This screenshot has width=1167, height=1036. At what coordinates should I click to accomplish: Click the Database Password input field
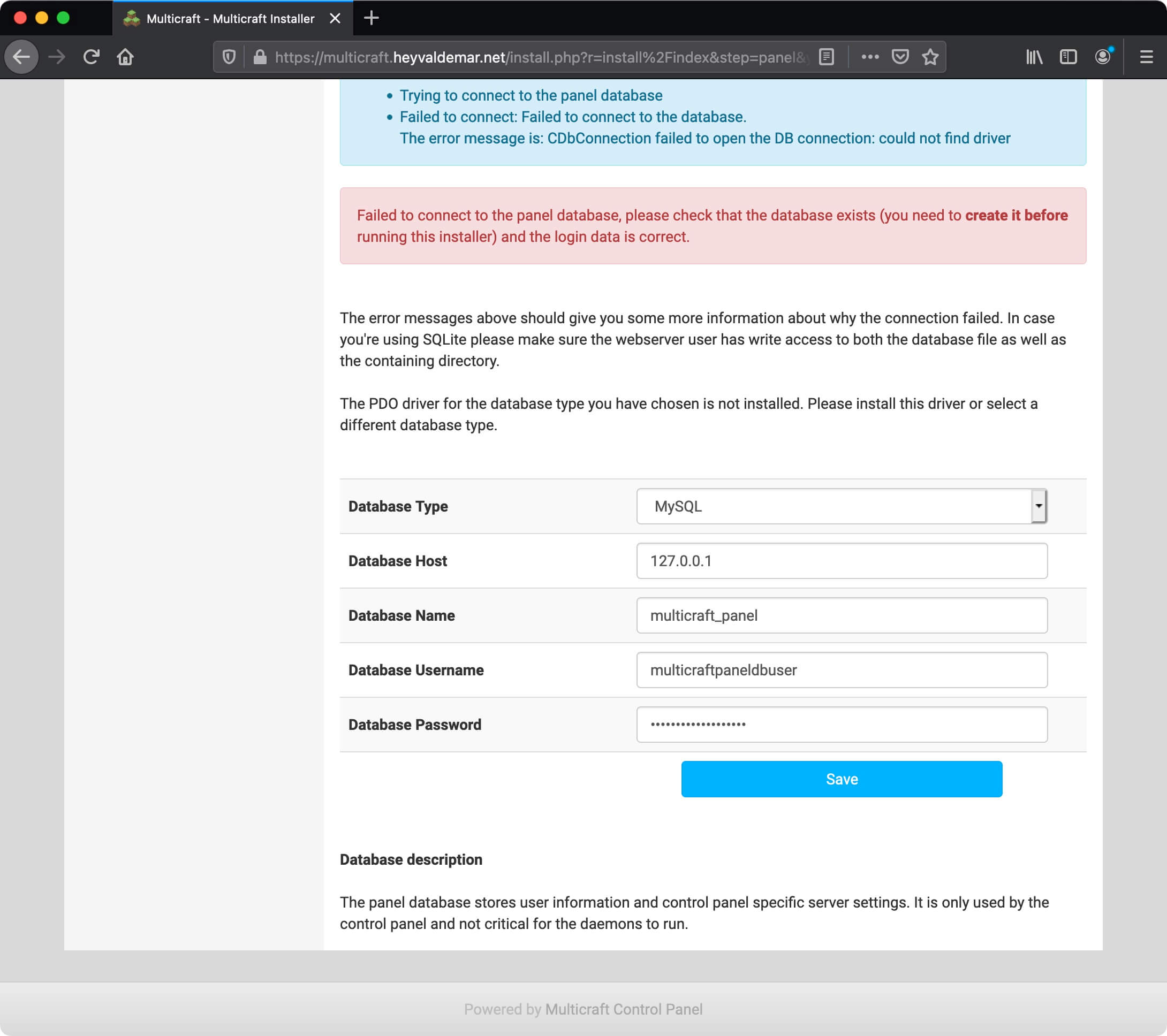coord(842,725)
